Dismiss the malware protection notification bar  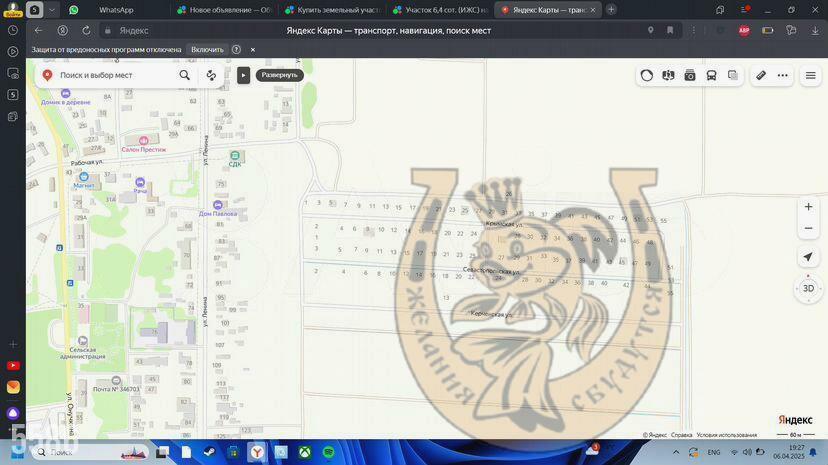pos(253,50)
